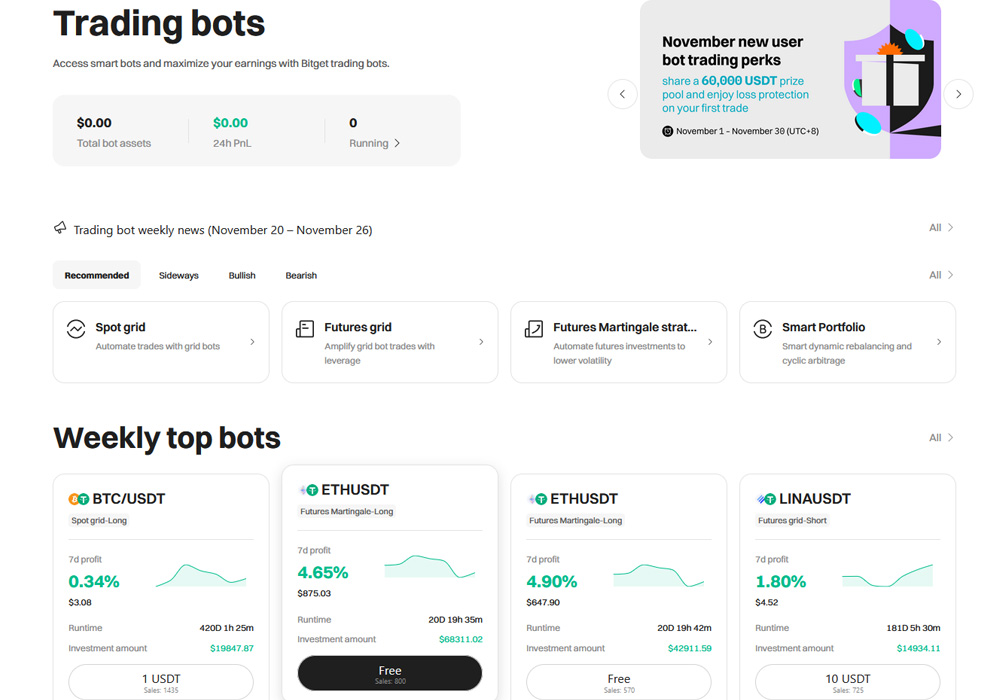This screenshot has height=700, width=1000.
Task: Show the previous banner with the left arrow
Action: 622,94
